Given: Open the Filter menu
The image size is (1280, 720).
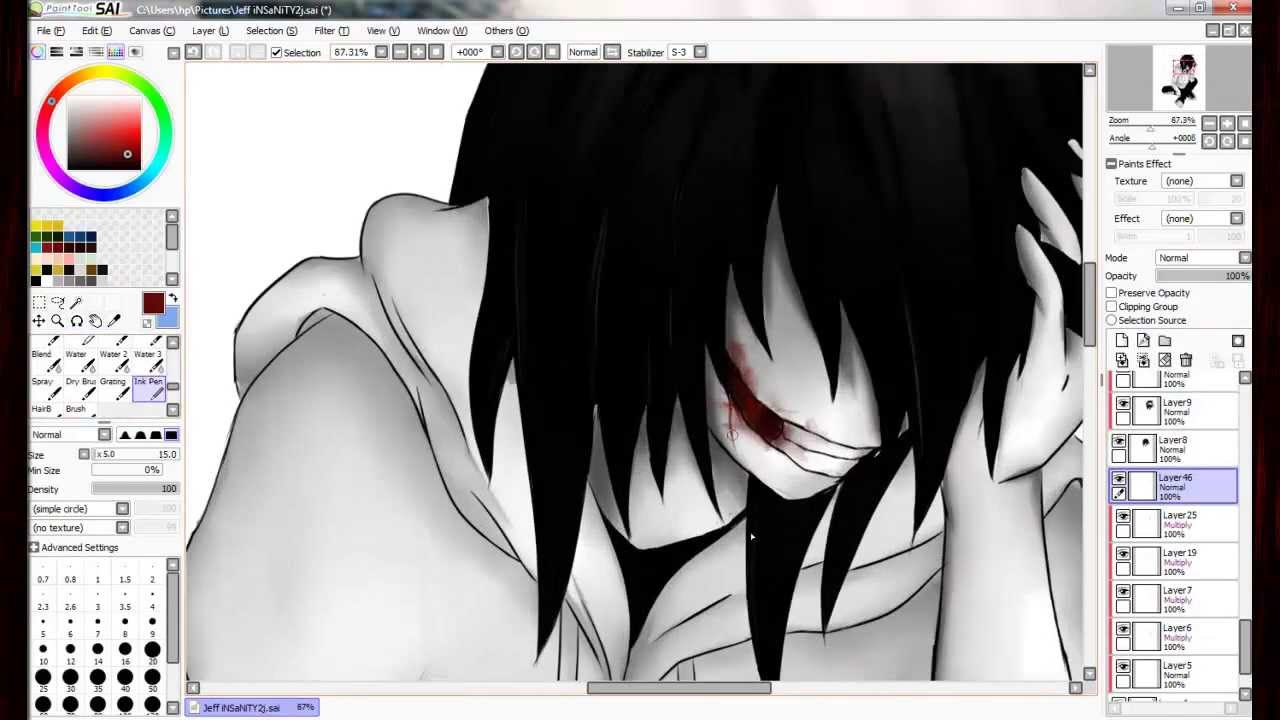Looking at the screenshot, I should 331,31.
